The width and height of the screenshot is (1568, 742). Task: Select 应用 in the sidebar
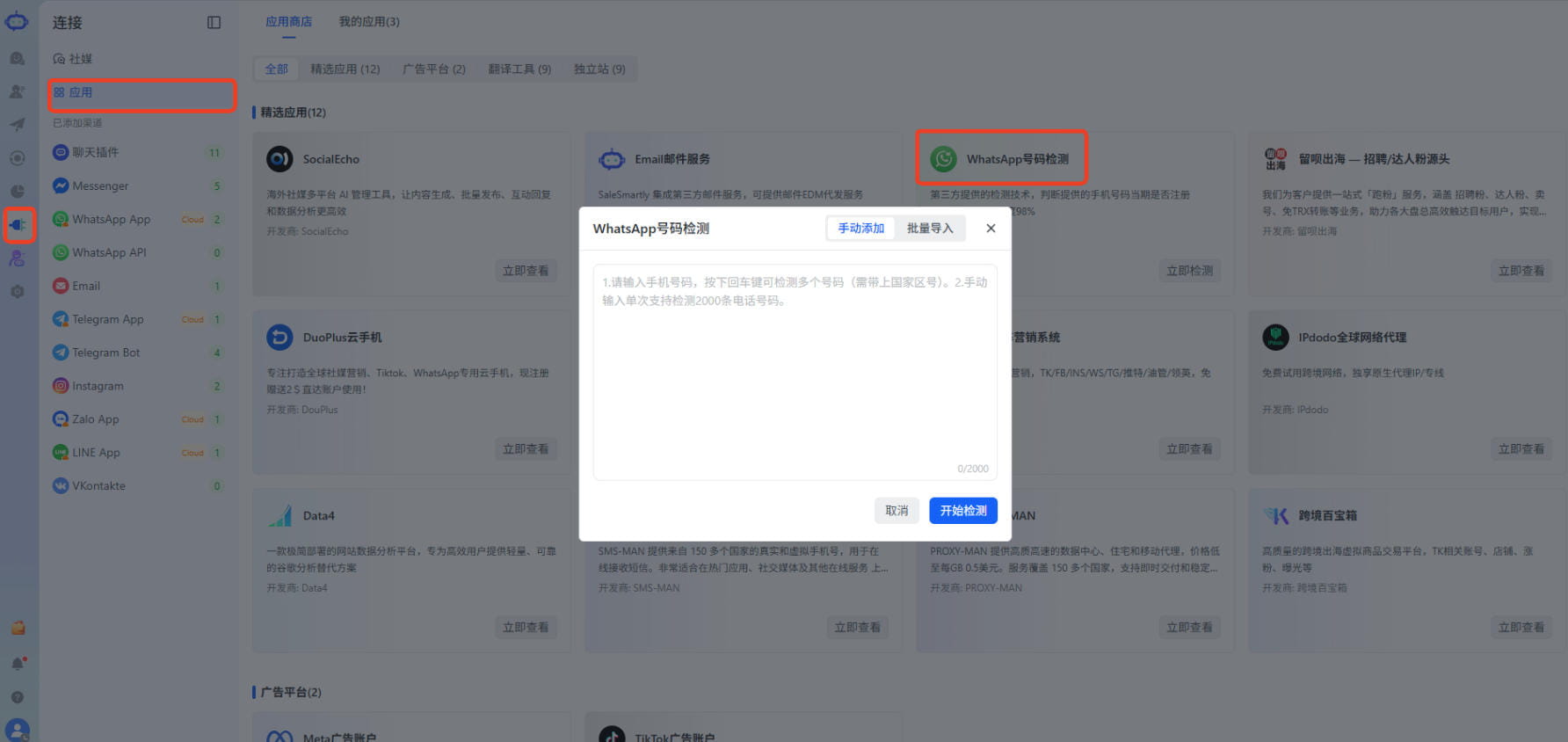coord(142,93)
